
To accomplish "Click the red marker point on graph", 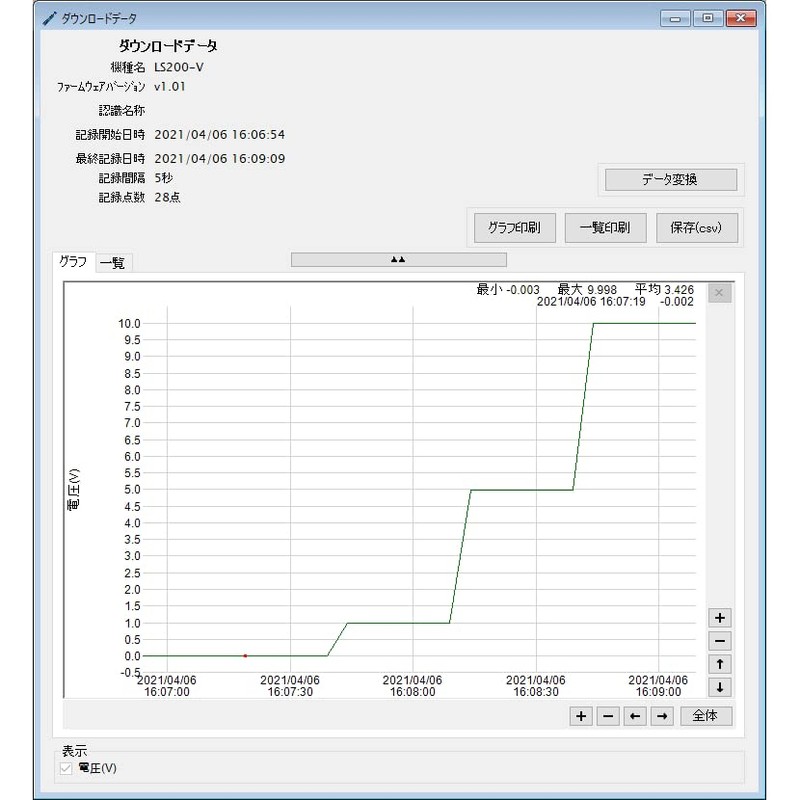I will [245, 656].
